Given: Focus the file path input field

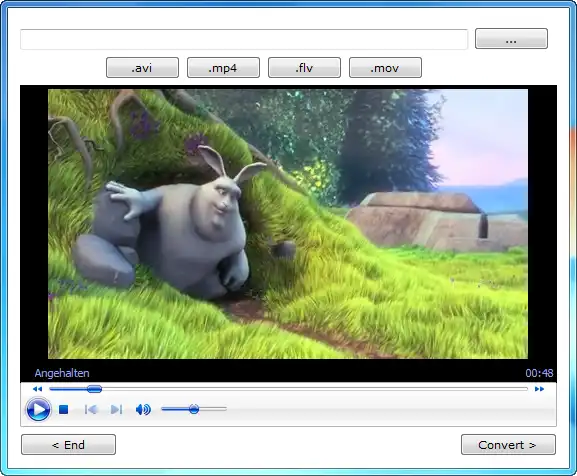Looking at the screenshot, I should pos(244,39).
